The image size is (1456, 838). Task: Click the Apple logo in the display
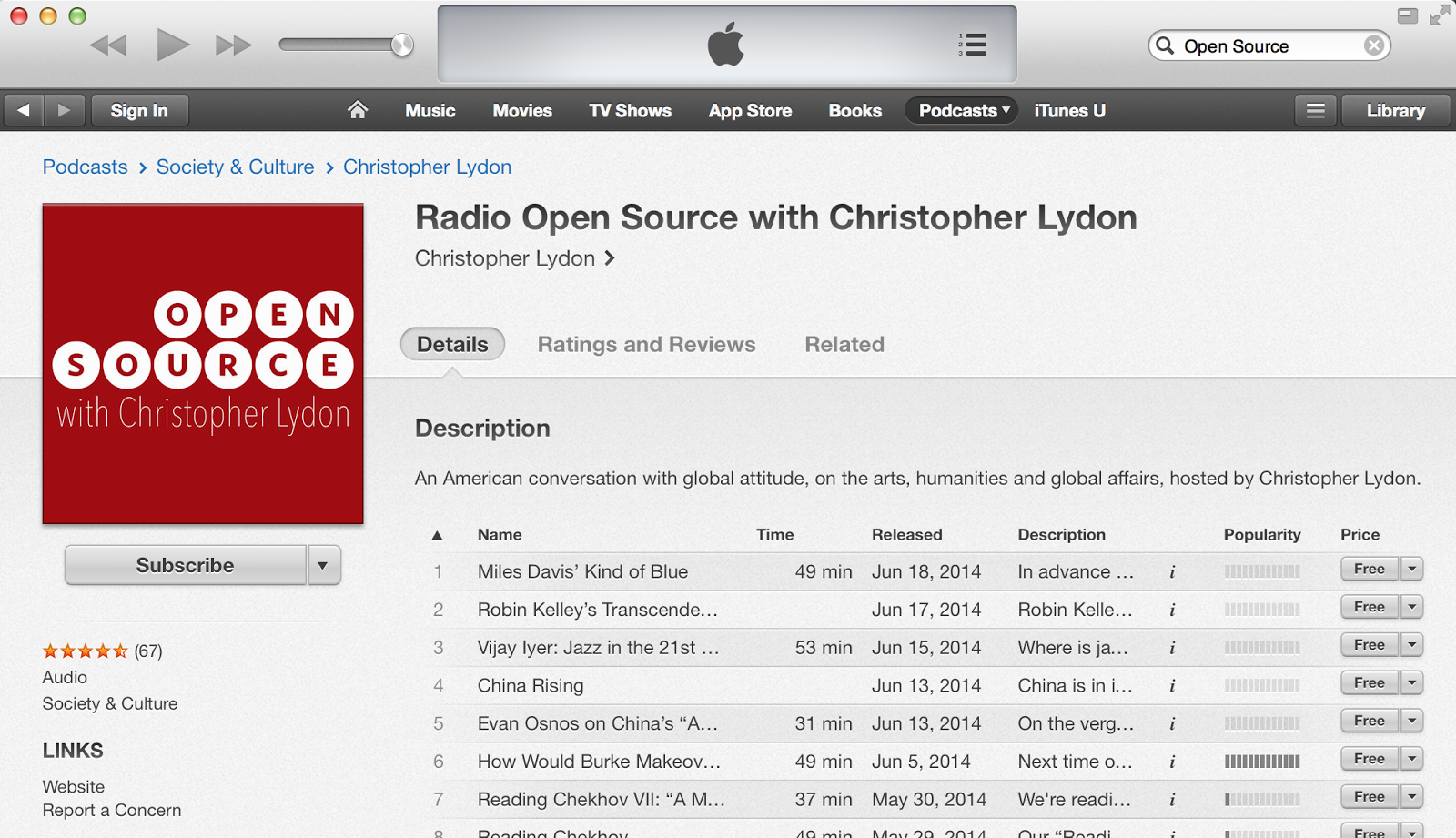726,45
